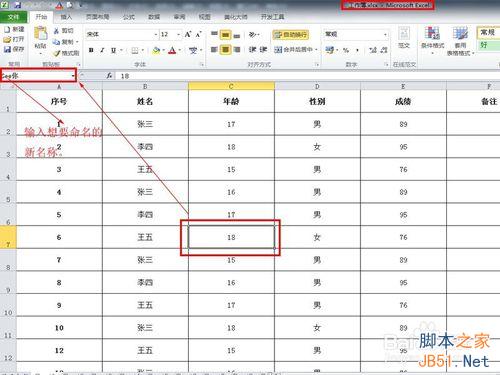Viewport: 500px width, 375px height.
Task: Click the decrease font size icon
Action: point(199,34)
